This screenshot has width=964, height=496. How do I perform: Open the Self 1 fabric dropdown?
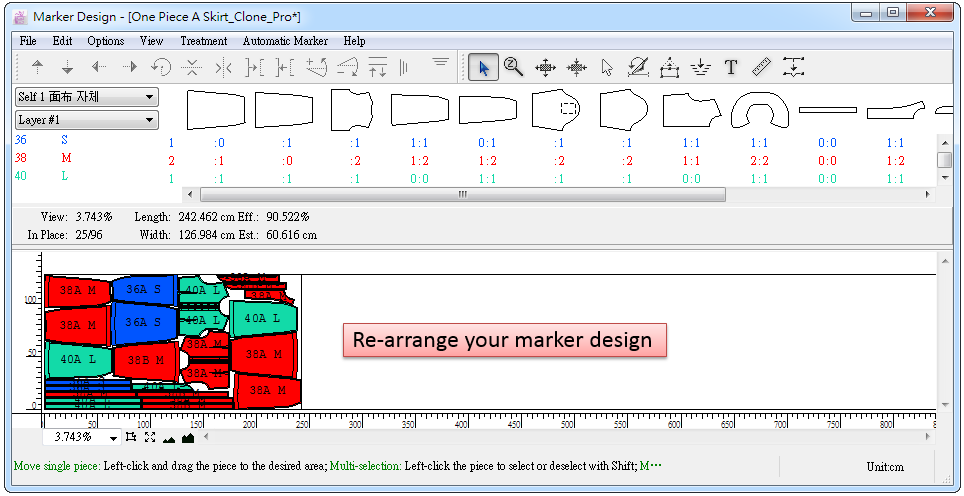87,97
